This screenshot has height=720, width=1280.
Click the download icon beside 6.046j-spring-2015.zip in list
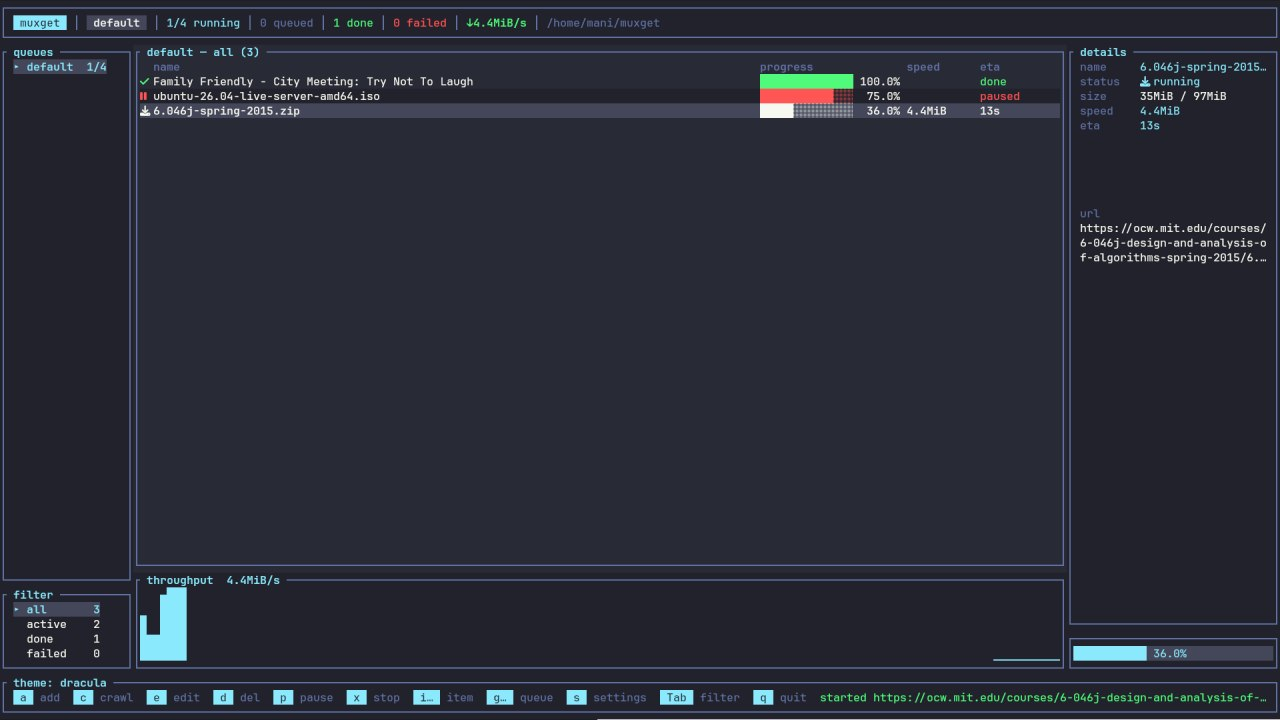[x=144, y=112]
